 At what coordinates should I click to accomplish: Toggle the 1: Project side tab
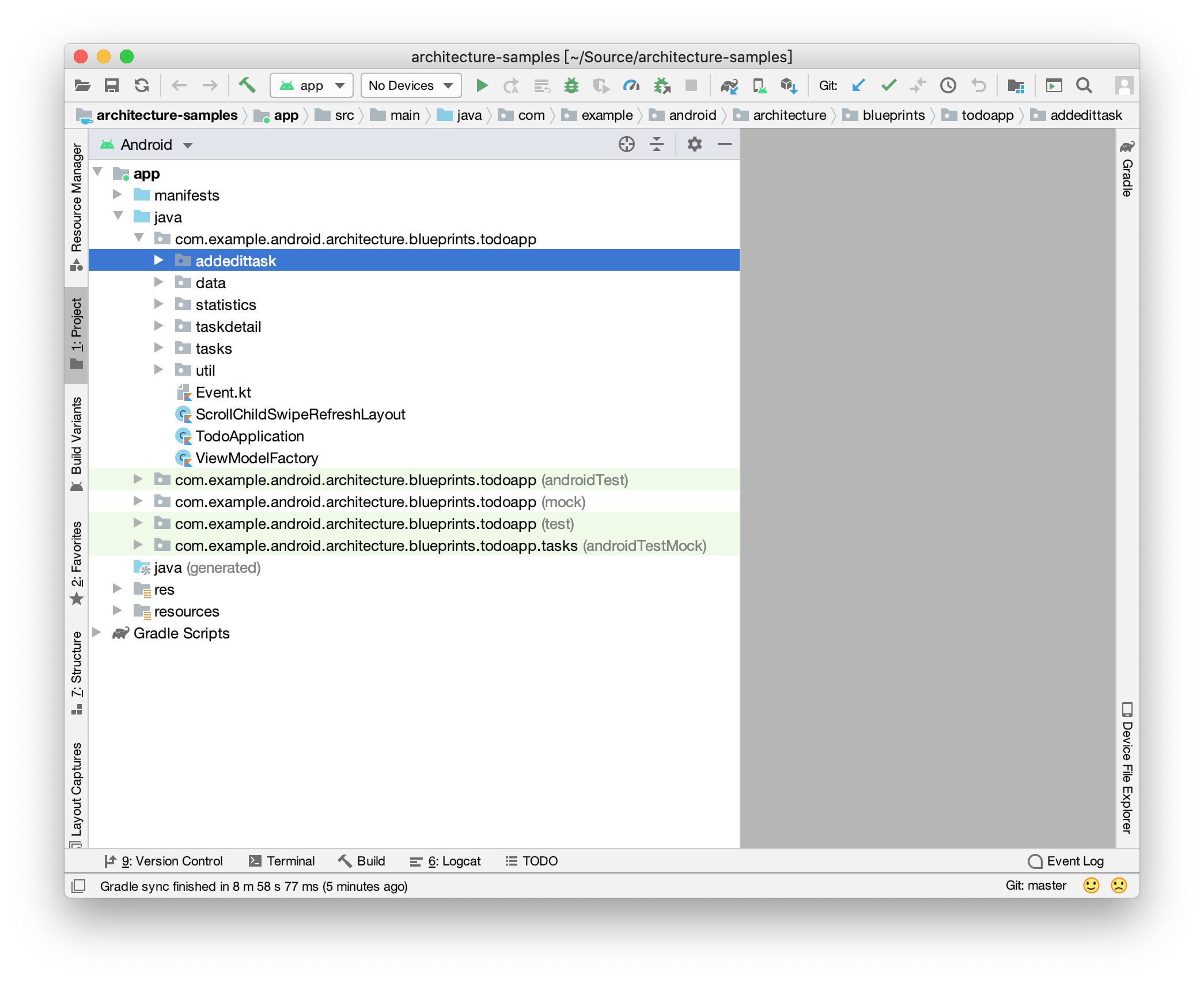(77, 334)
